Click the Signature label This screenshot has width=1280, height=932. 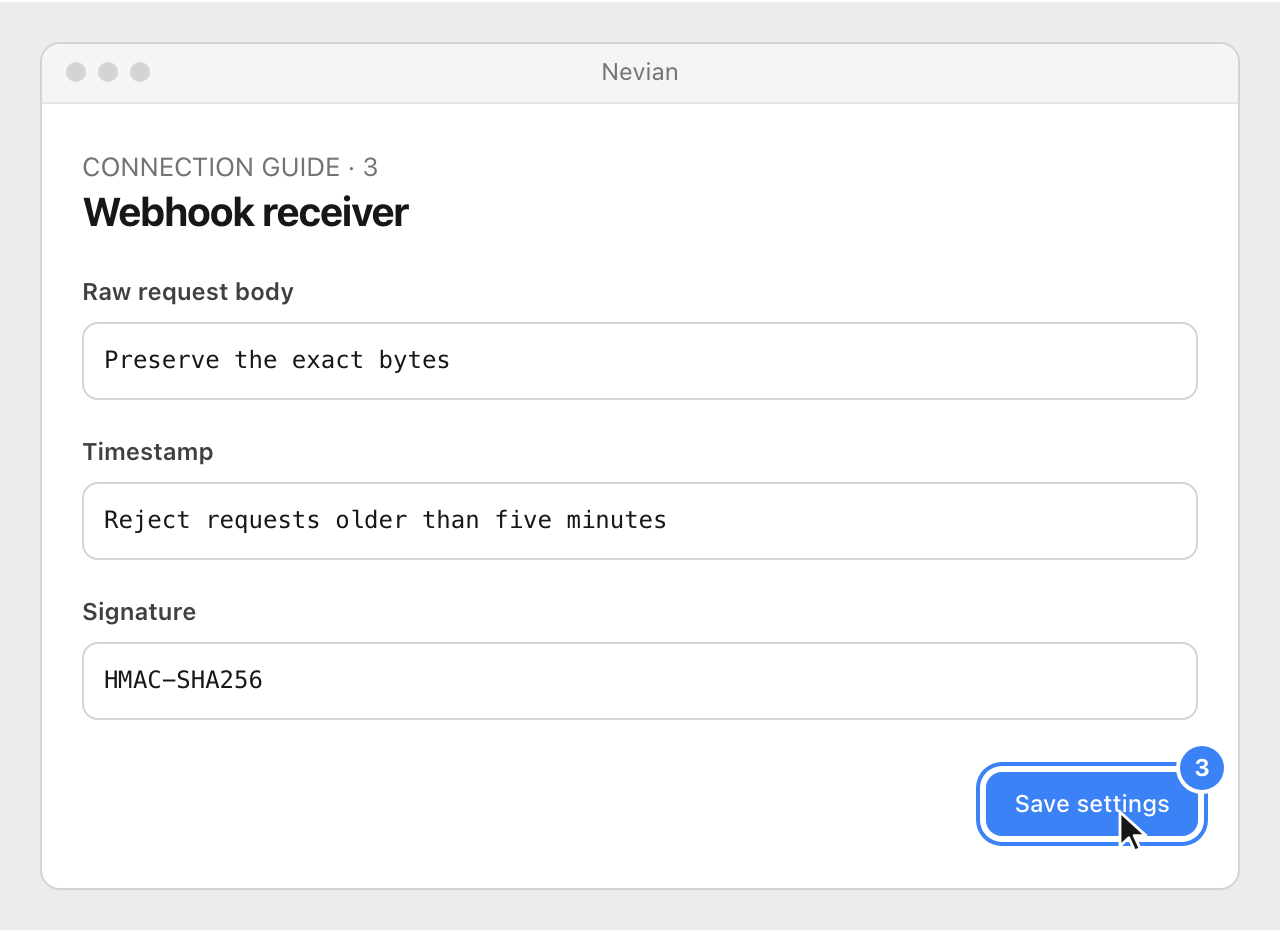pos(139,612)
